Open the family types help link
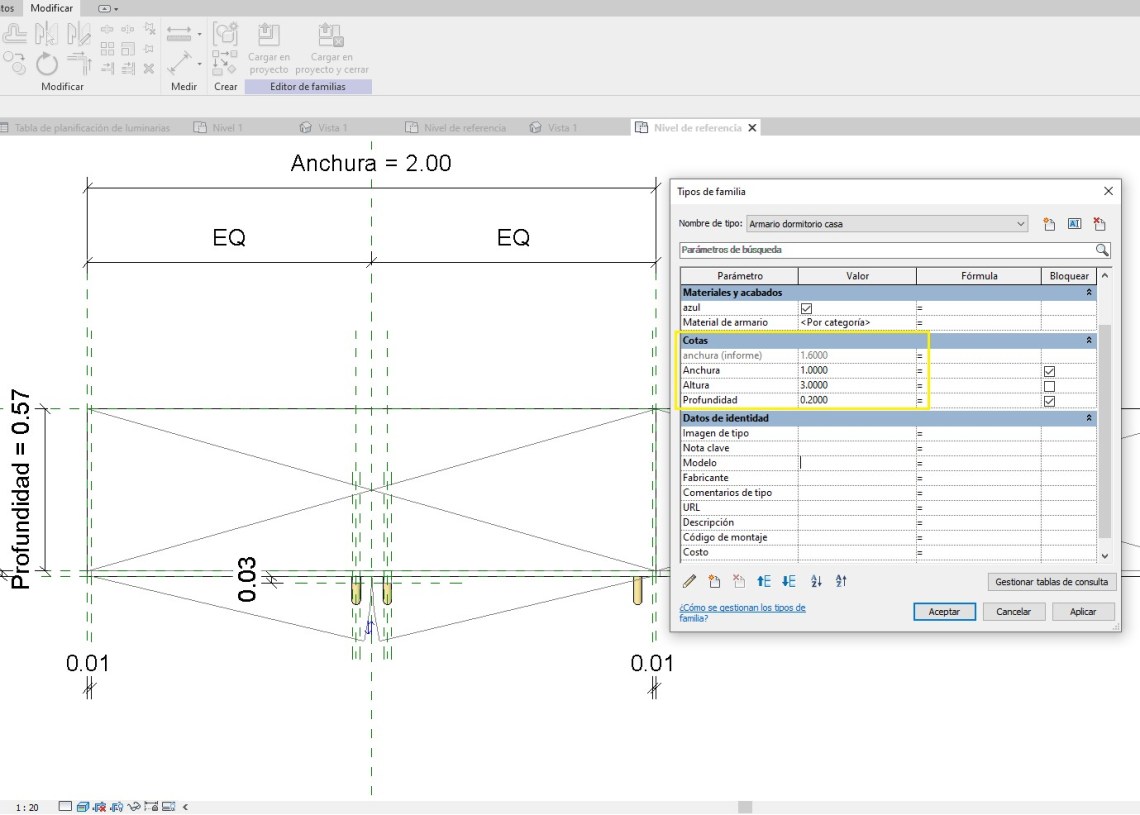Viewport: 1140px width, 815px height. [x=742, y=613]
